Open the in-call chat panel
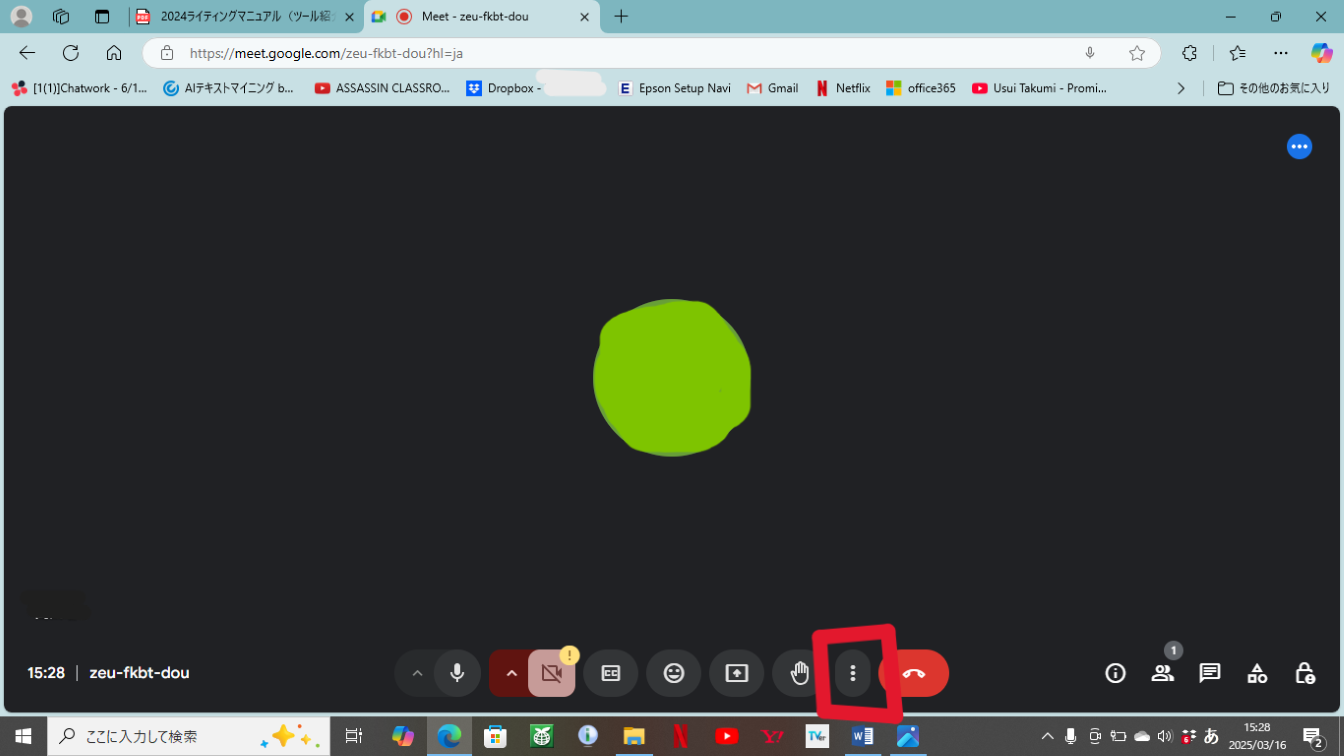This screenshot has height=756, width=1344. tap(1209, 673)
